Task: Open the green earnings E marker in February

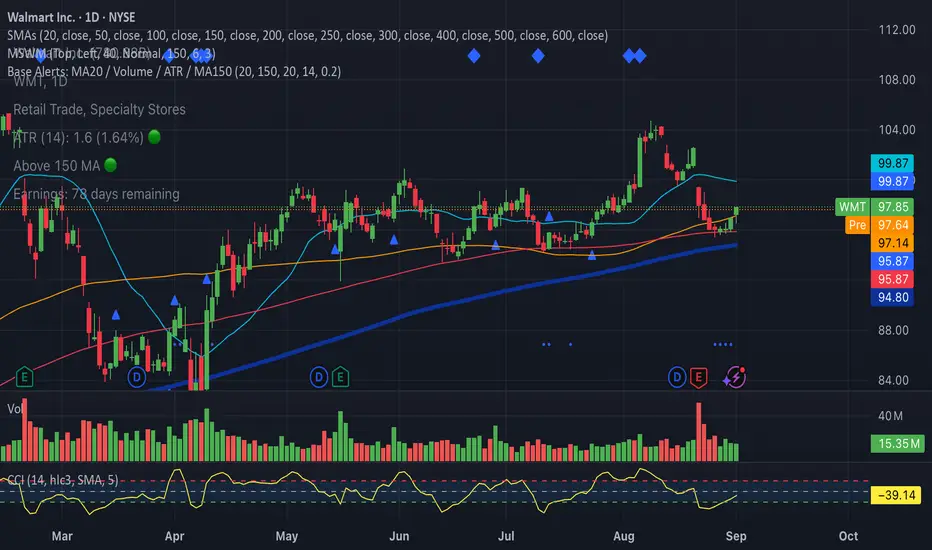Action: point(24,377)
